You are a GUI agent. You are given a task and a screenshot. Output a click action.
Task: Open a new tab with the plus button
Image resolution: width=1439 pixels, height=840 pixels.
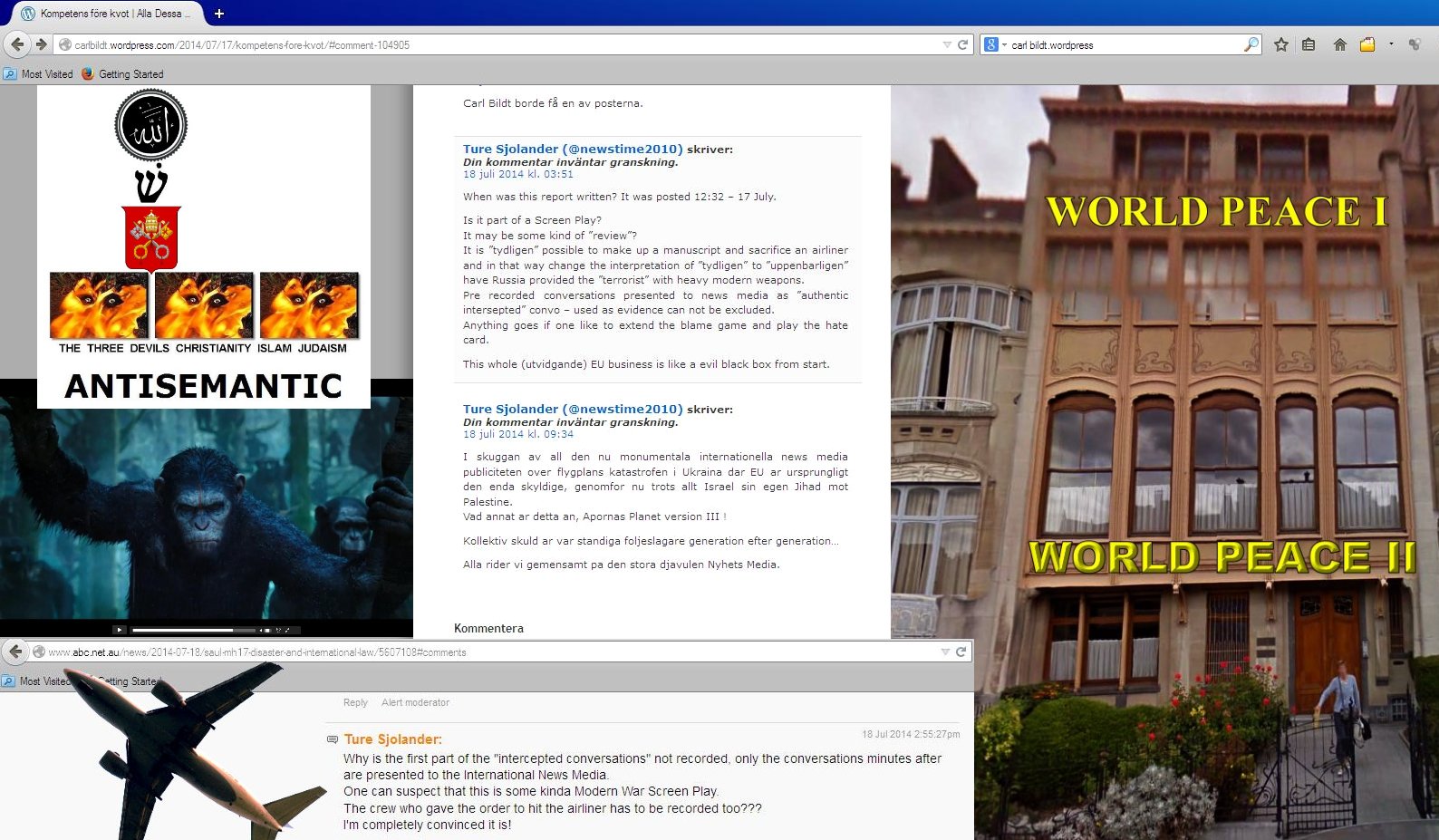pos(218,14)
